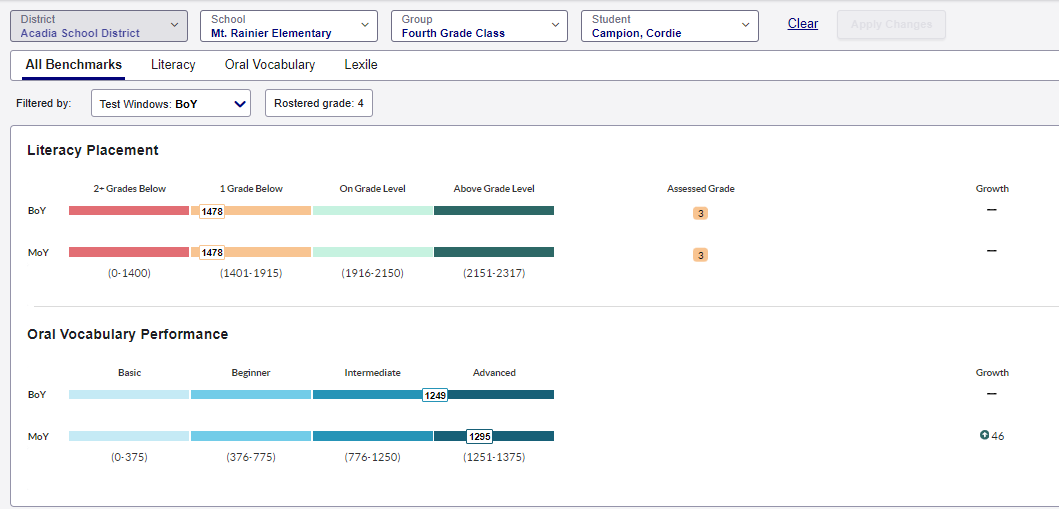Select the All Benchmarks tab
Screen dimensions: 1059x509
tap(74, 65)
